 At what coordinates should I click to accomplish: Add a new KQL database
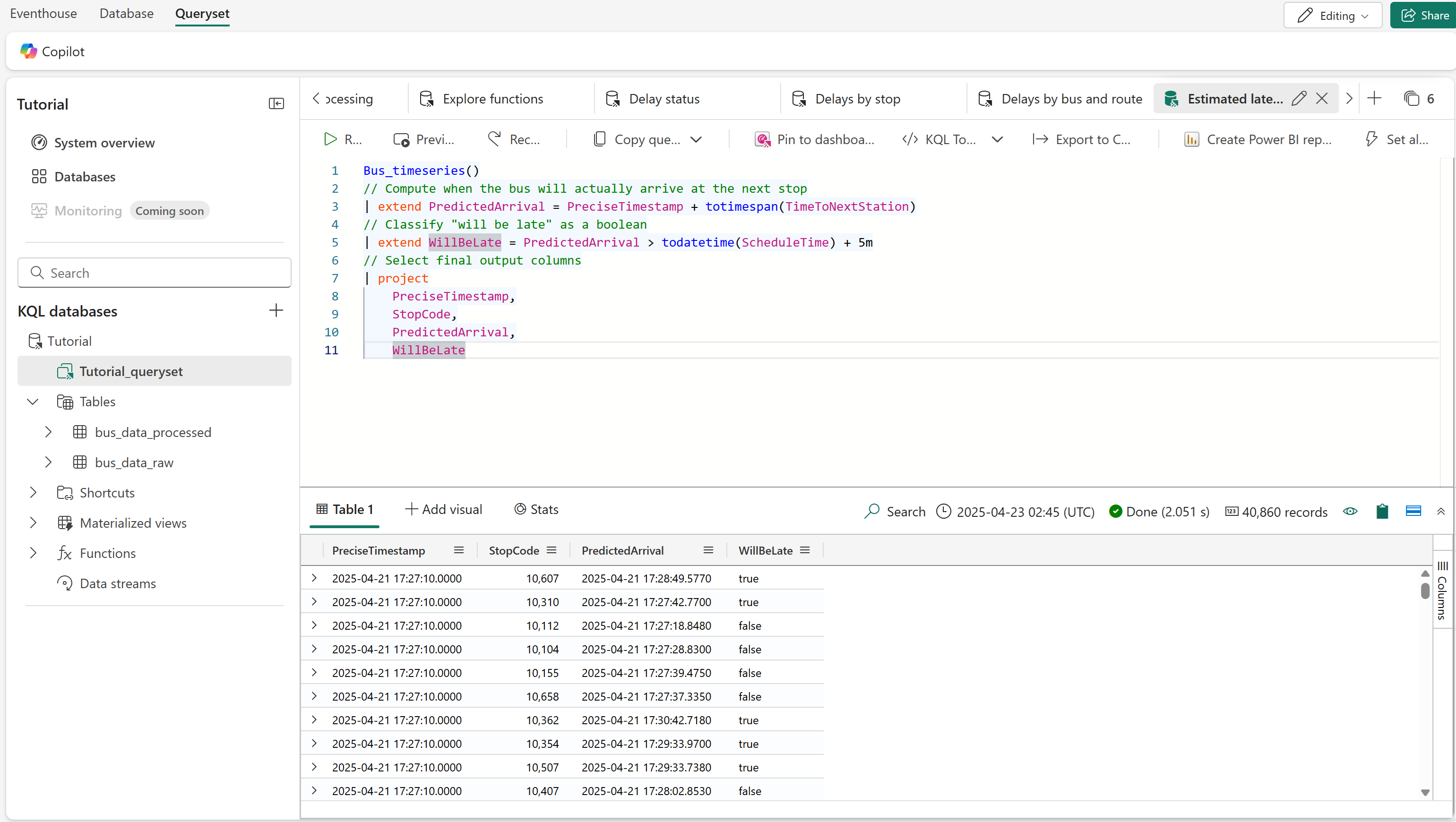(276, 310)
